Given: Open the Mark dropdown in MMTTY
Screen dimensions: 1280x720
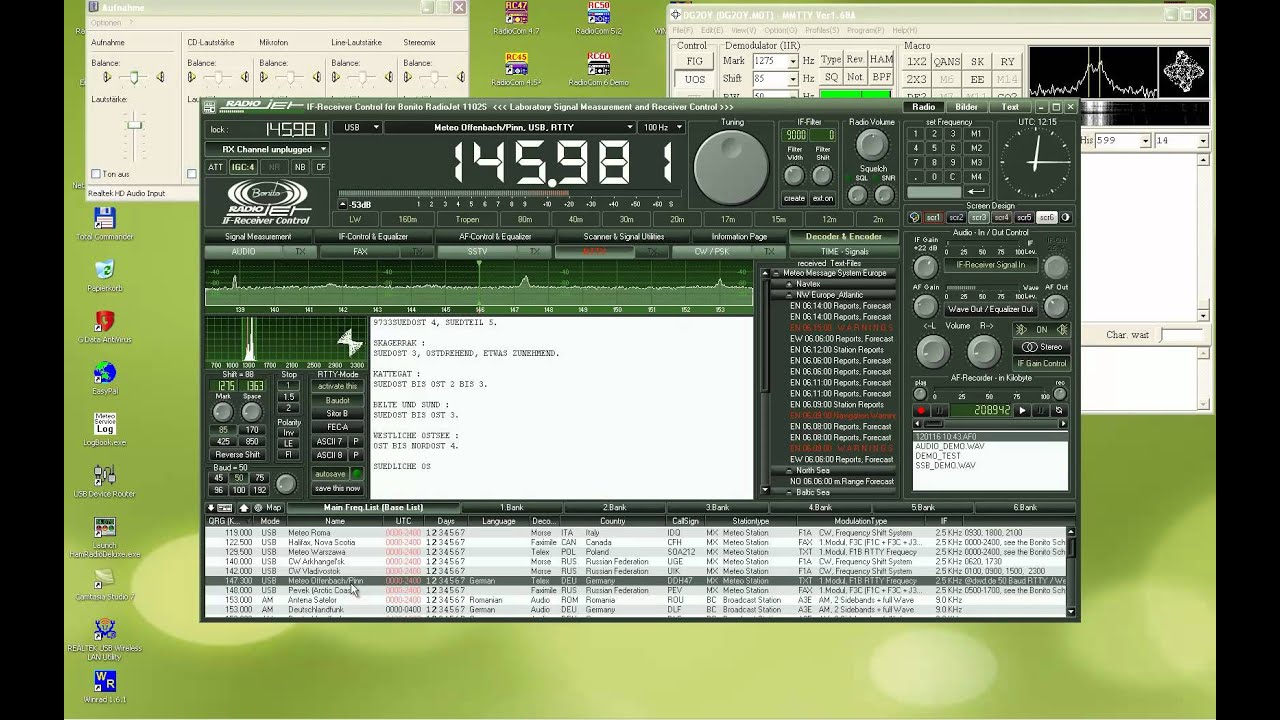Looking at the screenshot, I should point(792,61).
